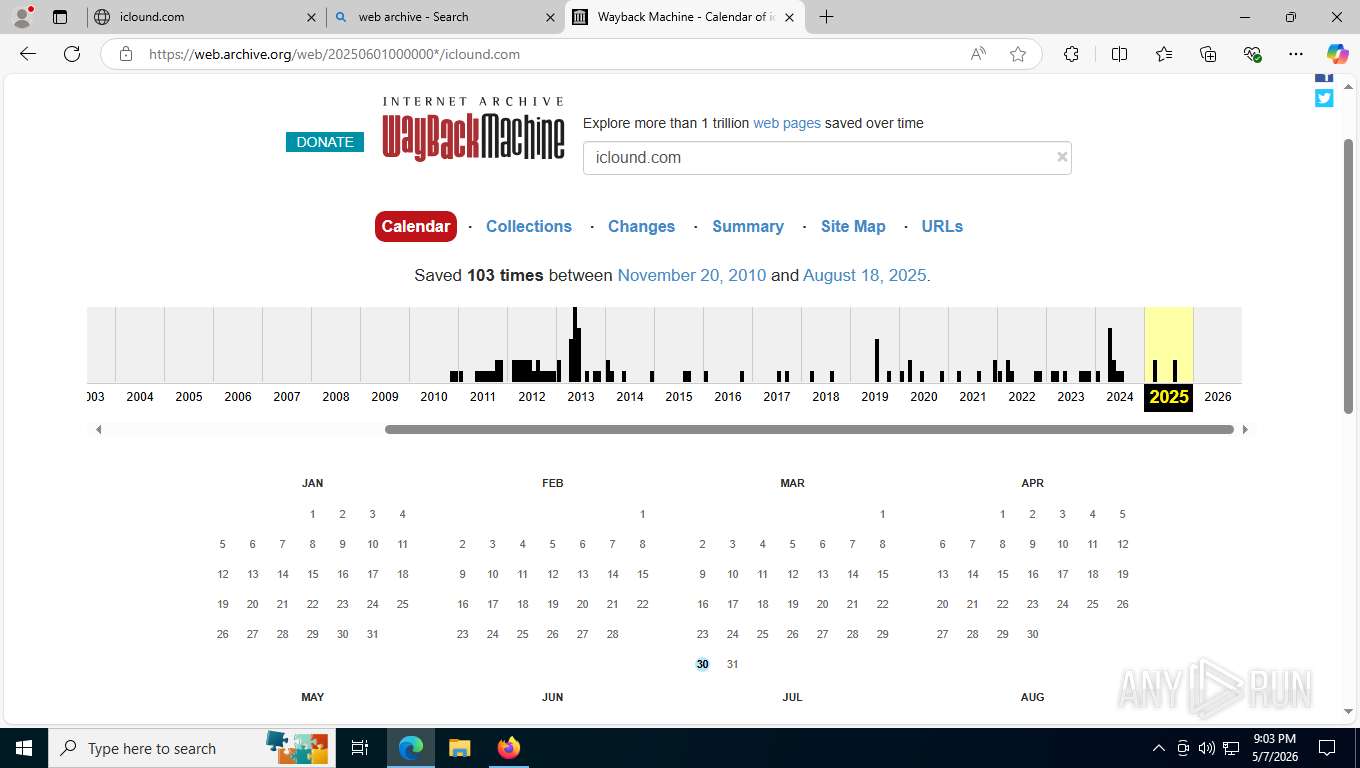Image resolution: width=1360 pixels, height=768 pixels.
Task: Go back with the browser back arrow
Action: click(28, 54)
